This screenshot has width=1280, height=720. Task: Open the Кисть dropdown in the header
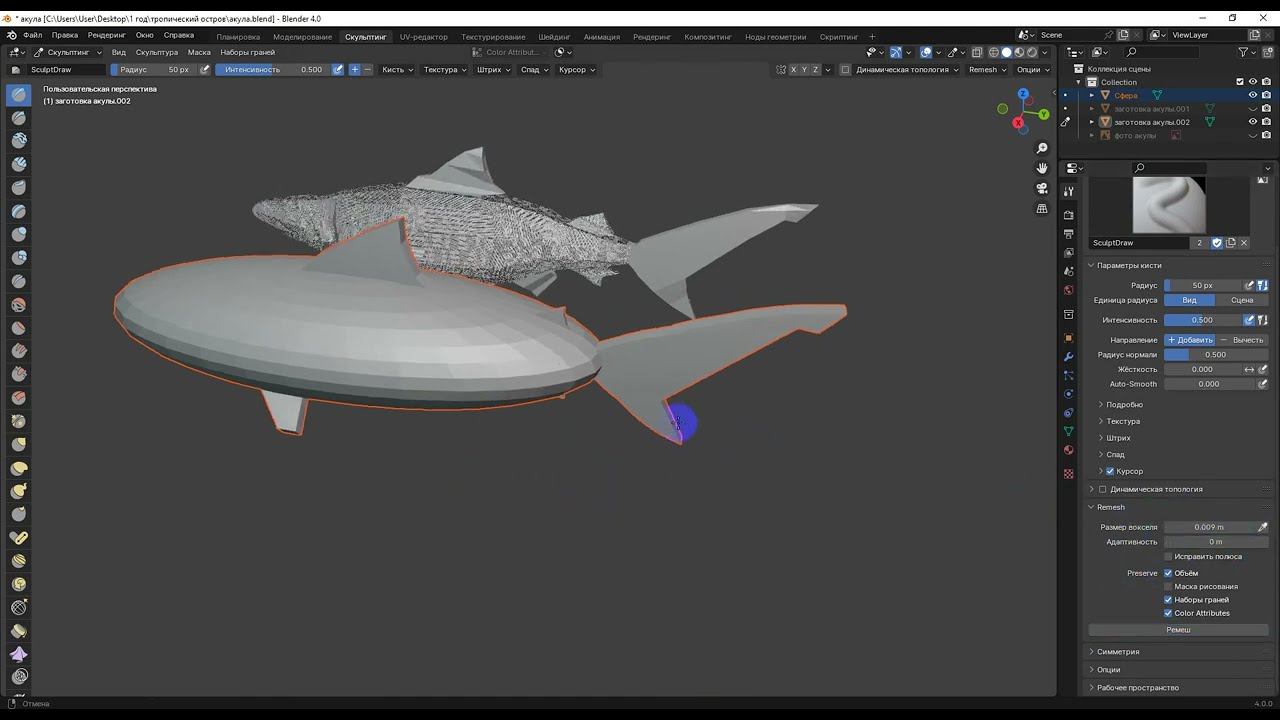[396, 70]
